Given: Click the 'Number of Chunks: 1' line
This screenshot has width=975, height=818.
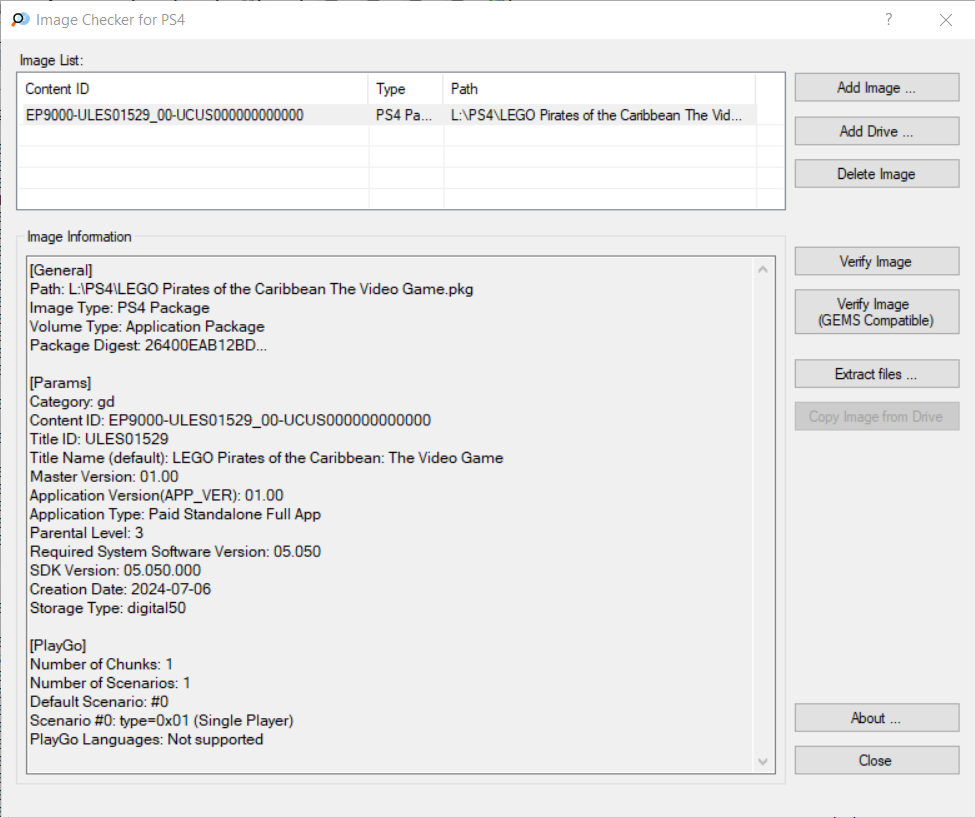Looking at the screenshot, I should [x=101, y=664].
